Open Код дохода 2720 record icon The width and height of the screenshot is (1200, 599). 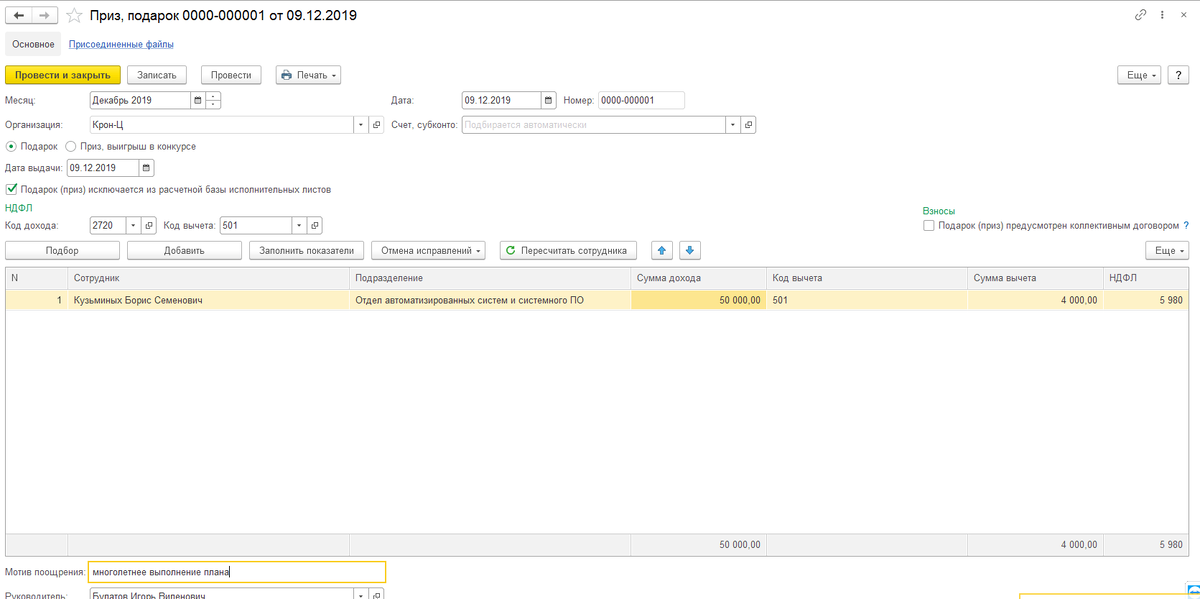click(x=150, y=225)
